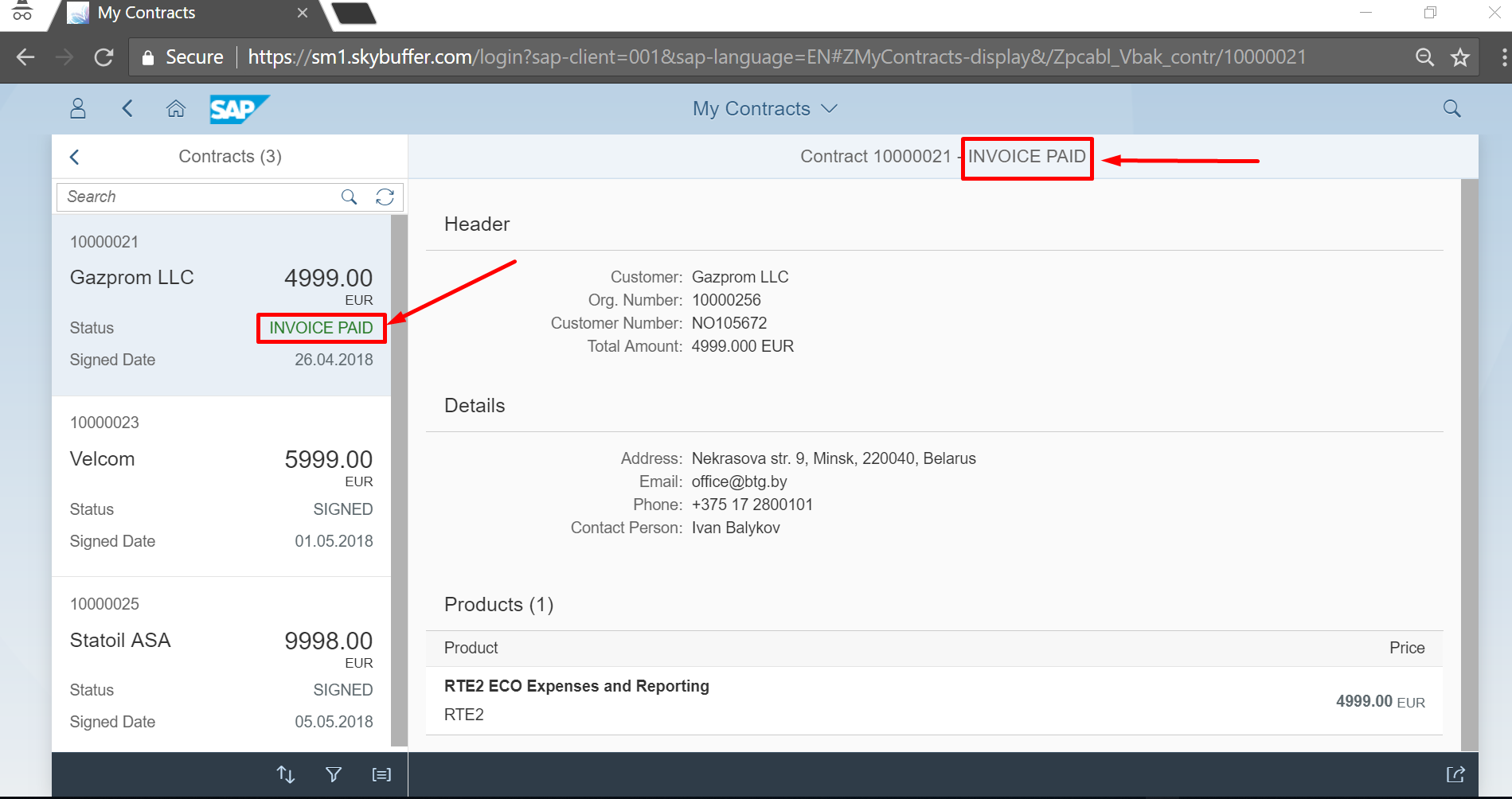
Task: Go back using the shell header arrow
Action: [x=127, y=108]
